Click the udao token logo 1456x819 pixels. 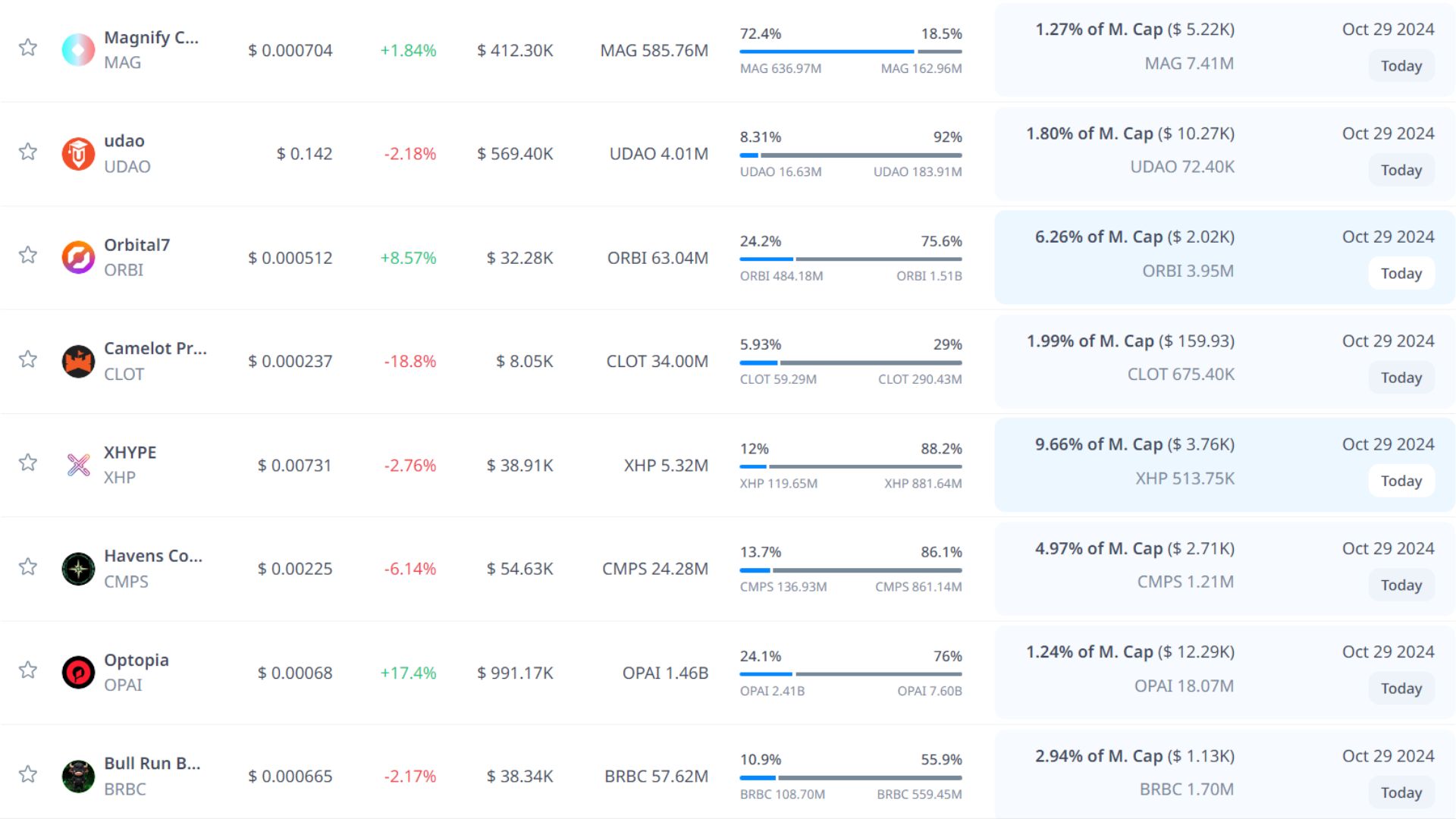pyautogui.click(x=78, y=154)
